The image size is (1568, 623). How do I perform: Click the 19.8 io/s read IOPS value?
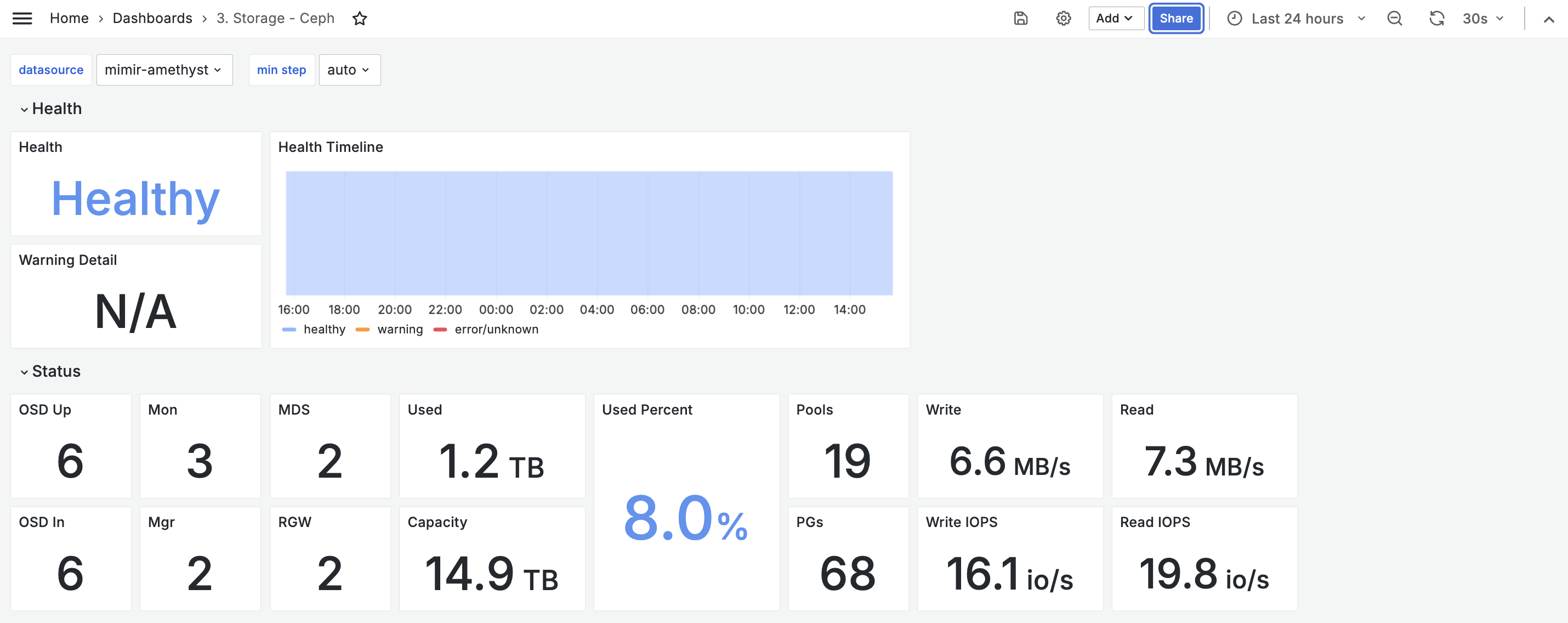[1204, 574]
